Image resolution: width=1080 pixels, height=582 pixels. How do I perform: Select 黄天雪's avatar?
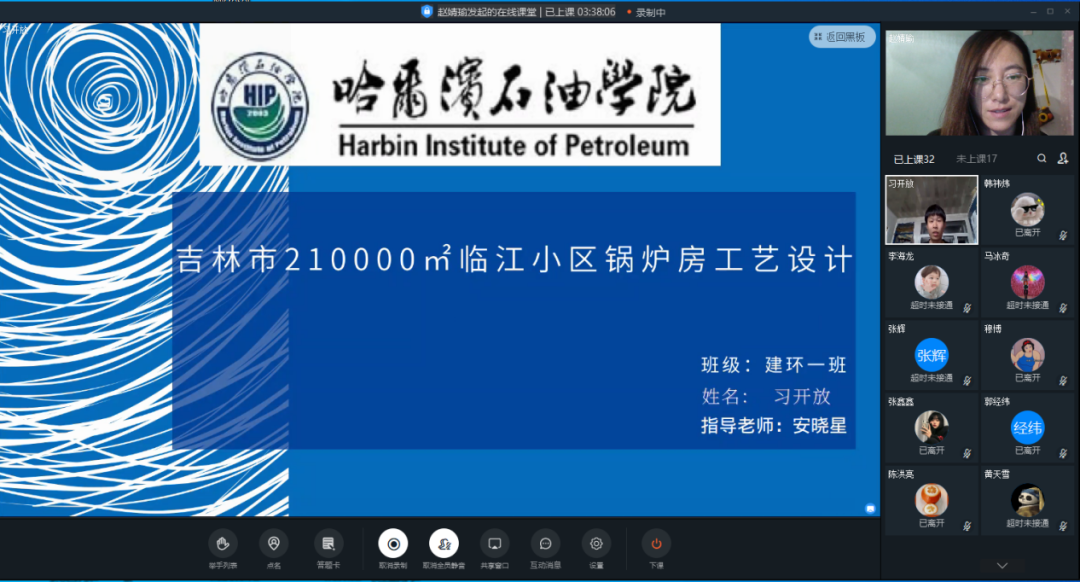click(x=1027, y=500)
